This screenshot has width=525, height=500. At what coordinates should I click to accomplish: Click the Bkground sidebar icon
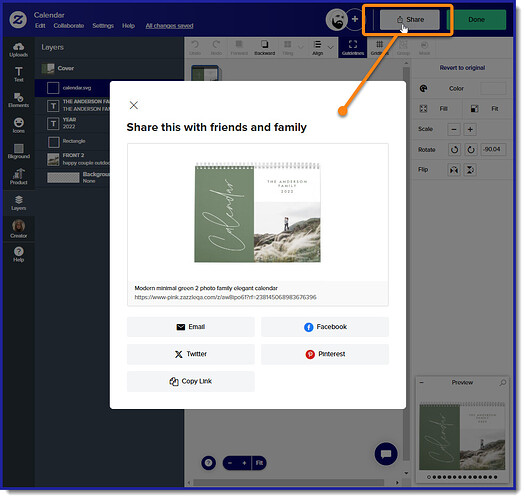[18, 151]
